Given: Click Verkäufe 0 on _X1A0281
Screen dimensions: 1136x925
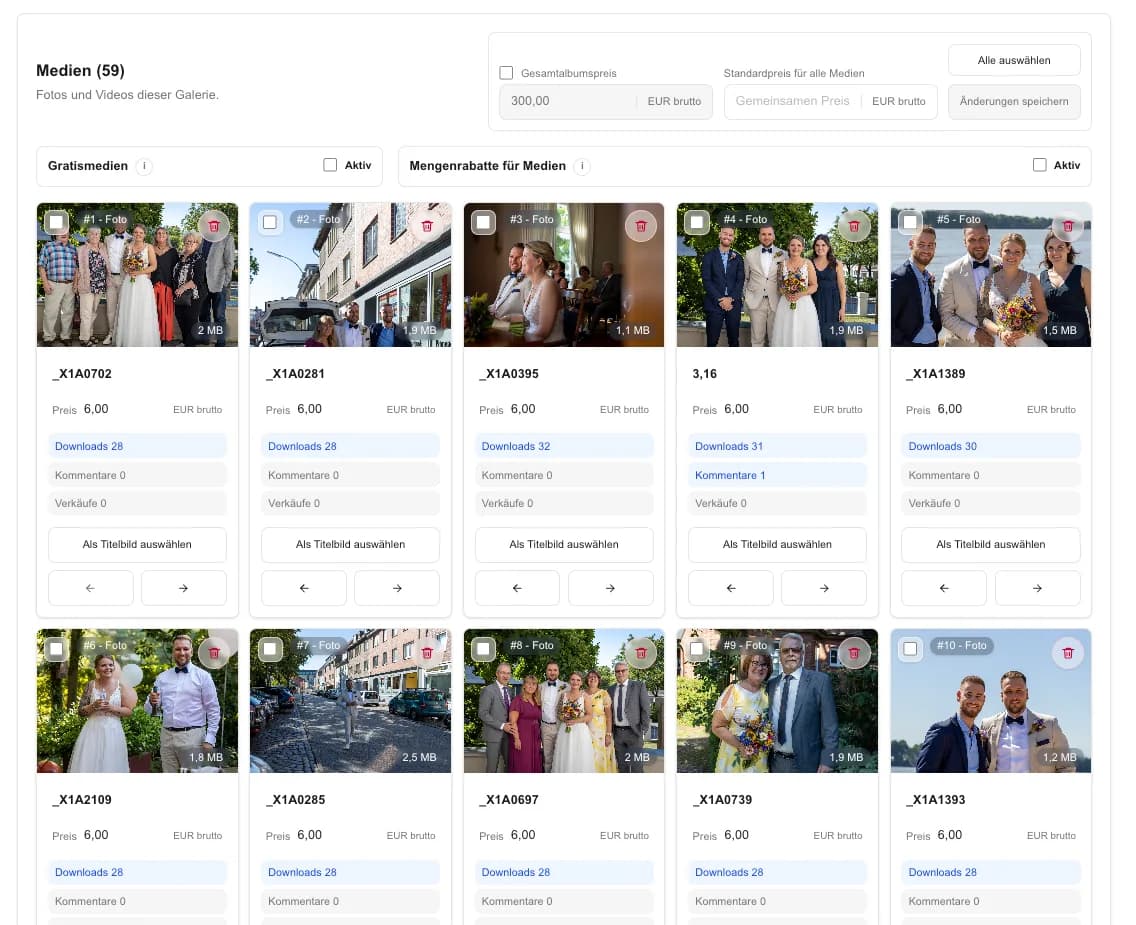Looking at the screenshot, I should (x=351, y=503).
